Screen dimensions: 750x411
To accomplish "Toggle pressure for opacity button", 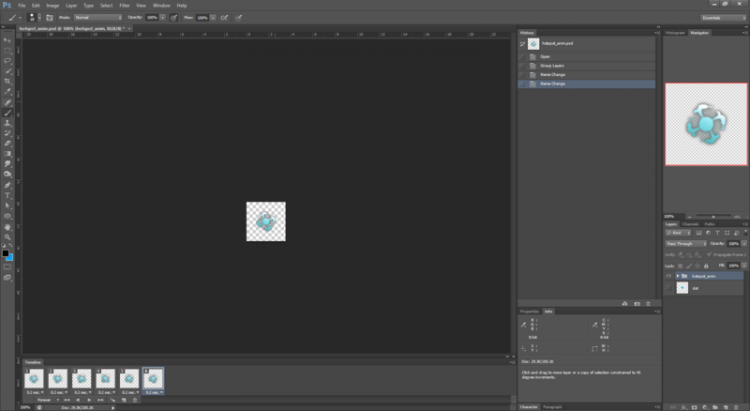I will [x=176, y=17].
